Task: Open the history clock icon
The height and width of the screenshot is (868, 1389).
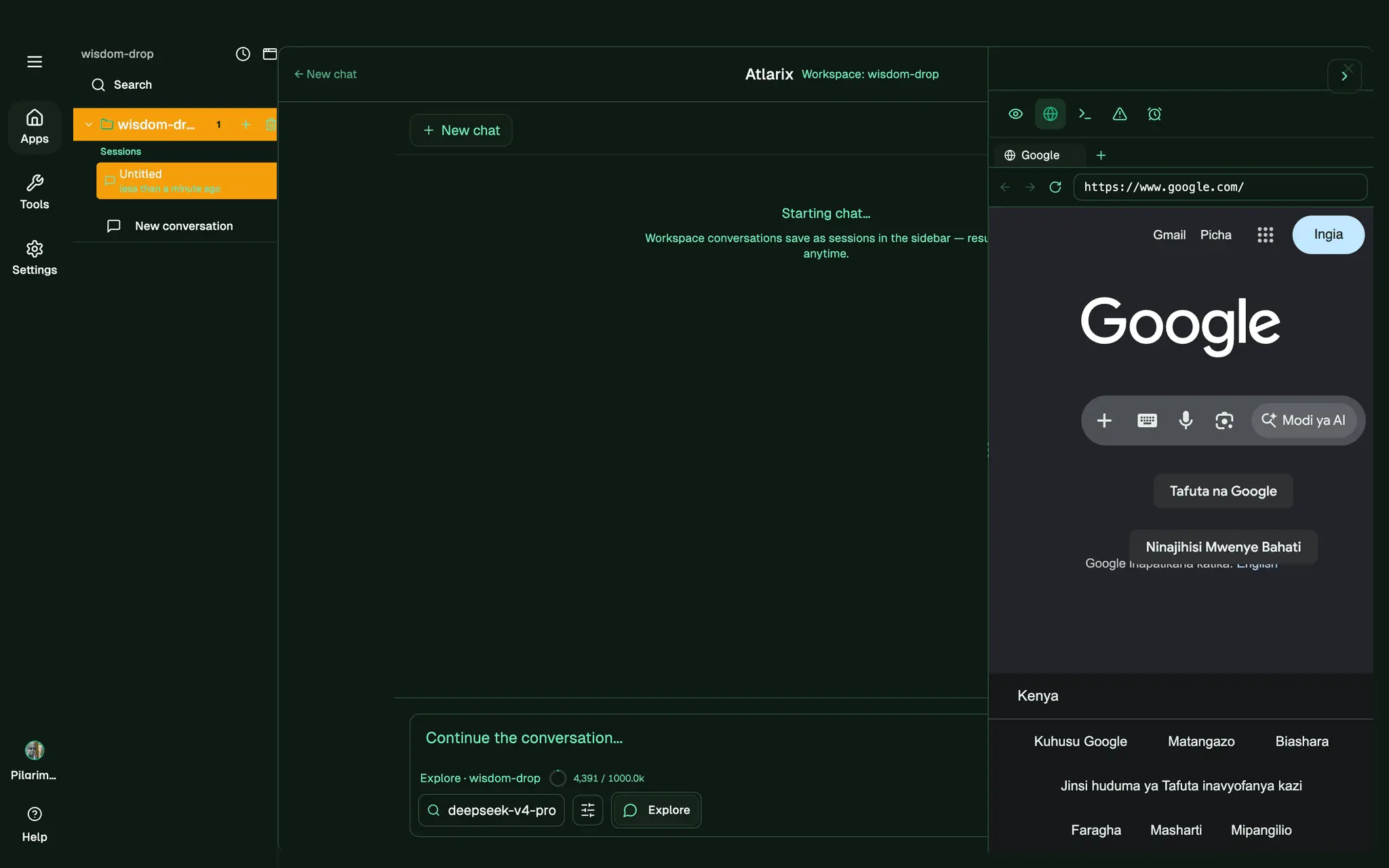Action: pyautogui.click(x=243, y=54)
